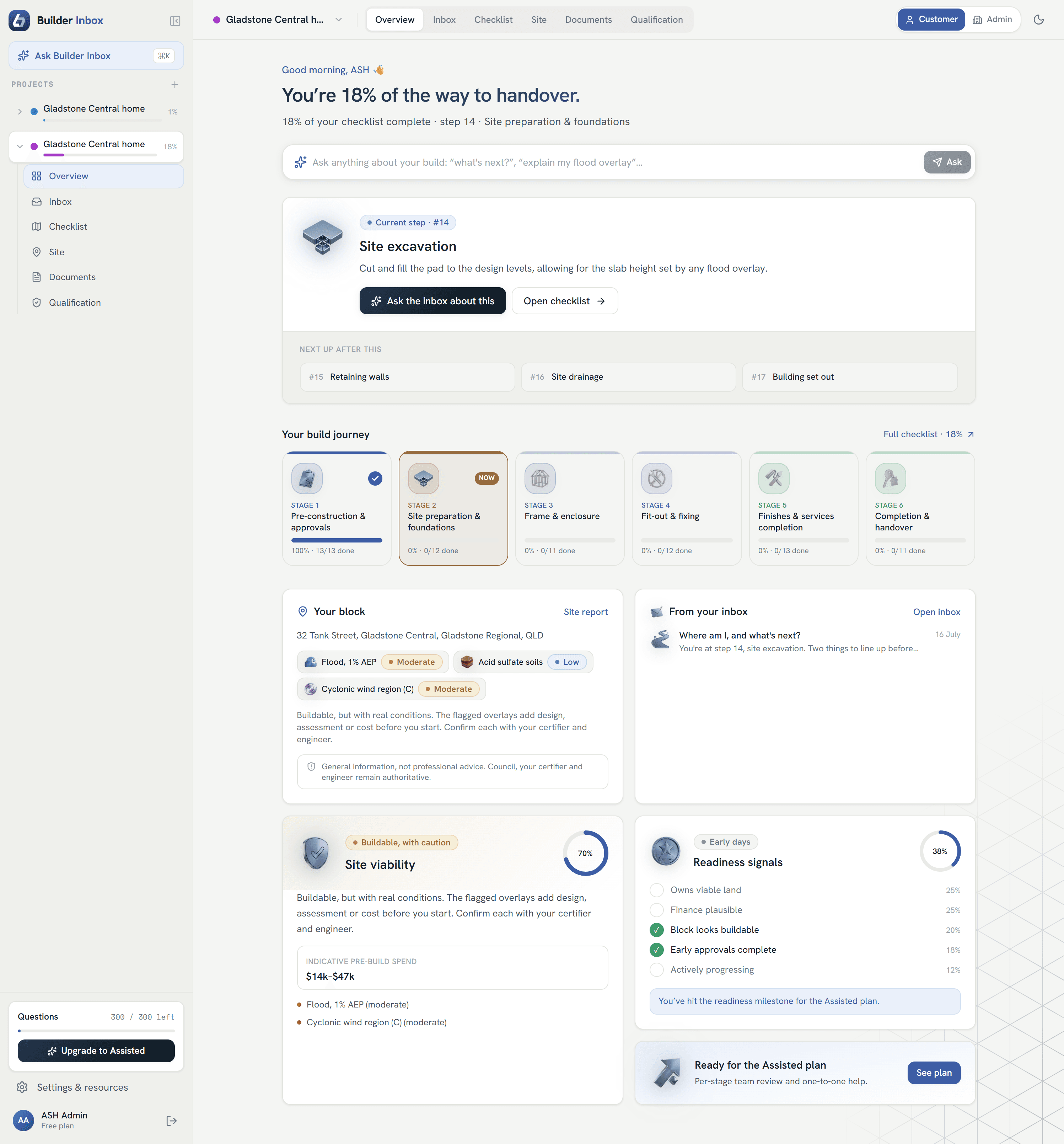Open the Inbox top tab
1064x1144 pixels.
pos(444,20)
